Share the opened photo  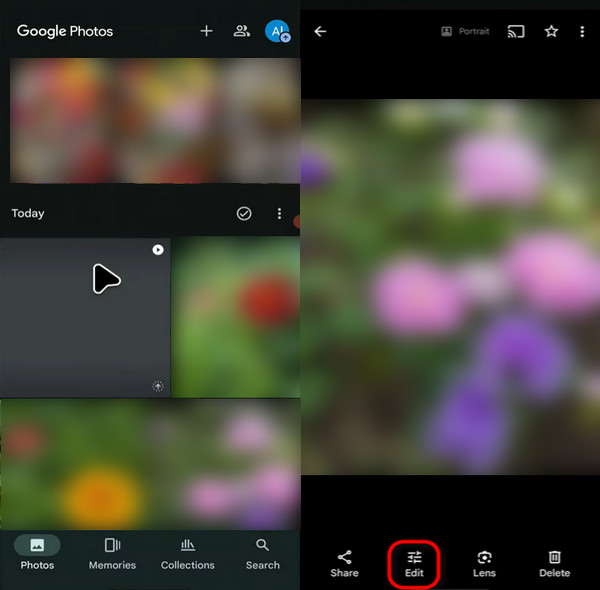tap(344, 564)
